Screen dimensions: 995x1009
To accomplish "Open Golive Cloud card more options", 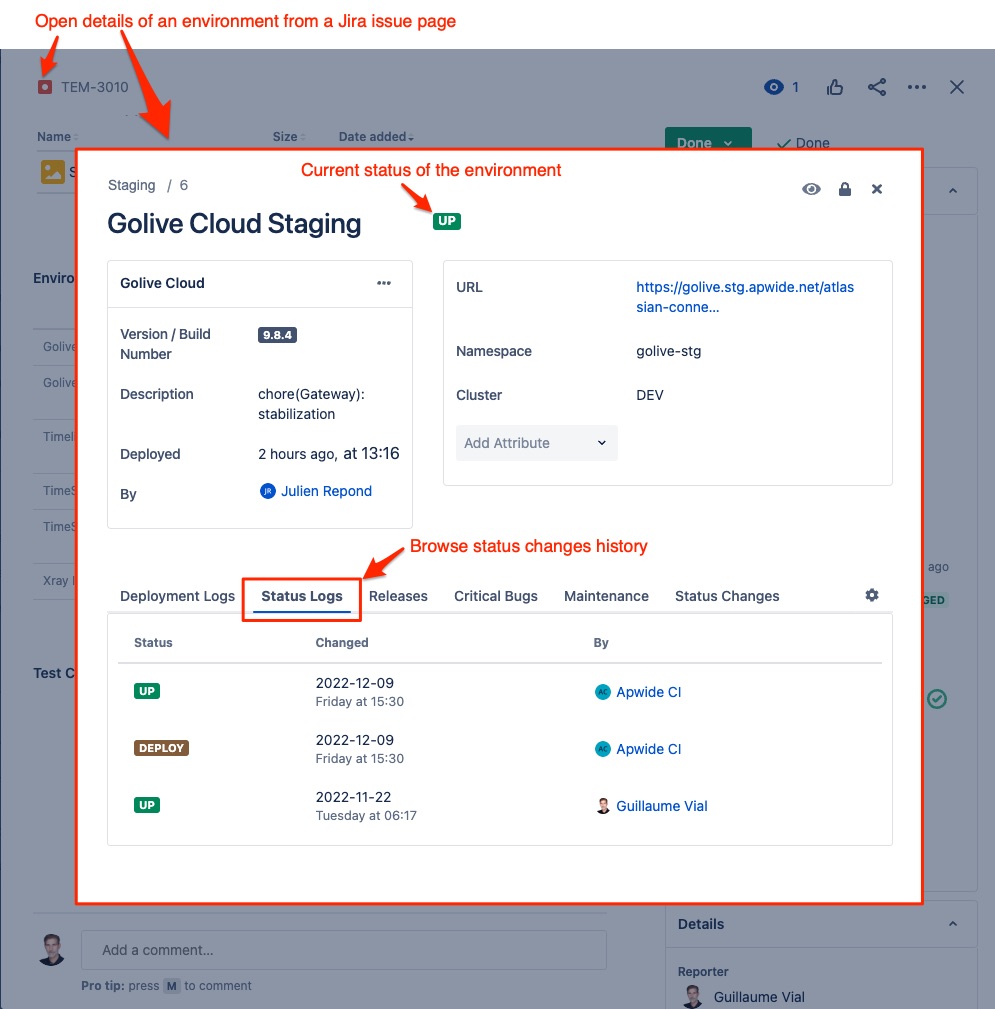I will [x=384, y=283].
